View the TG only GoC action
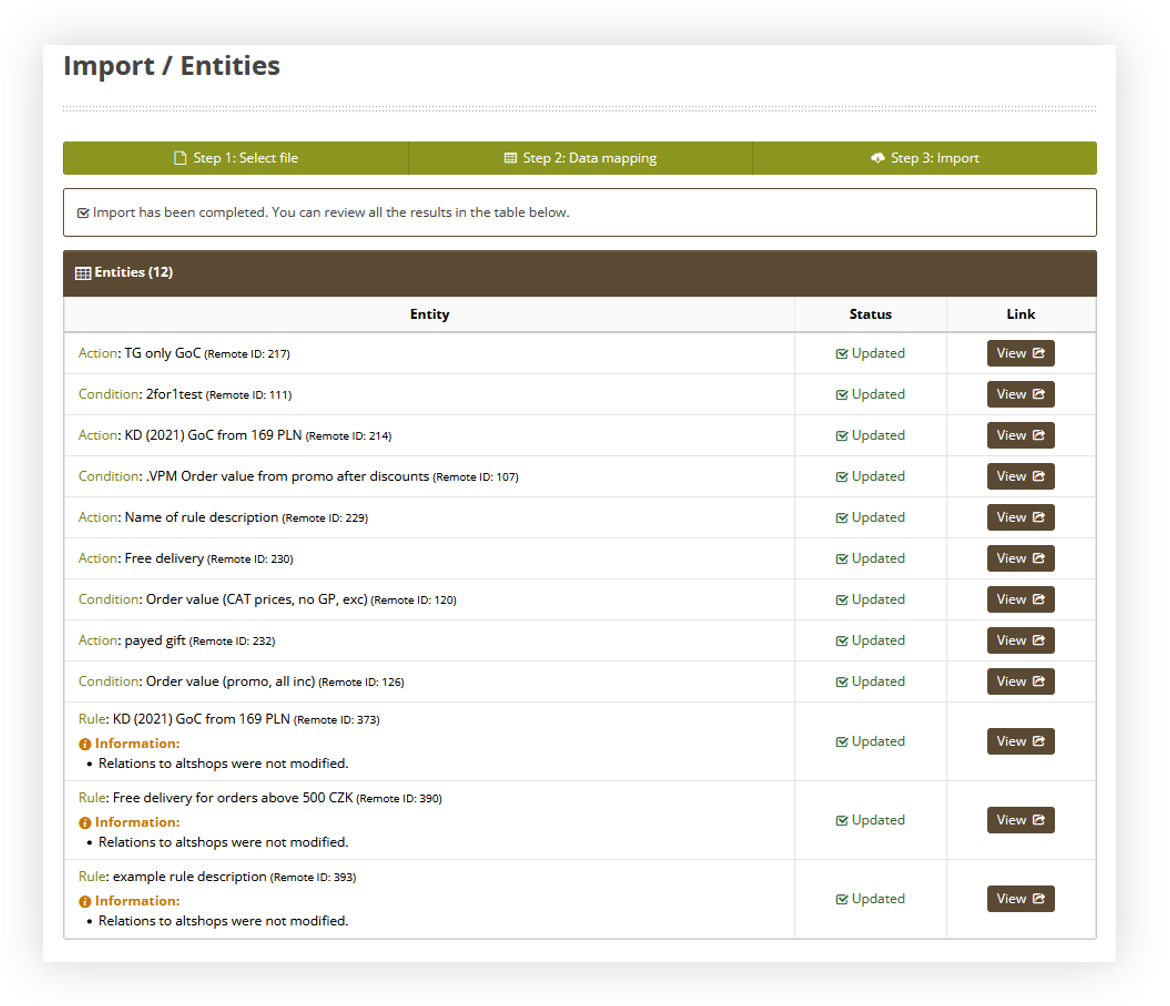1170x1006 pixels. click(1020, 353)
